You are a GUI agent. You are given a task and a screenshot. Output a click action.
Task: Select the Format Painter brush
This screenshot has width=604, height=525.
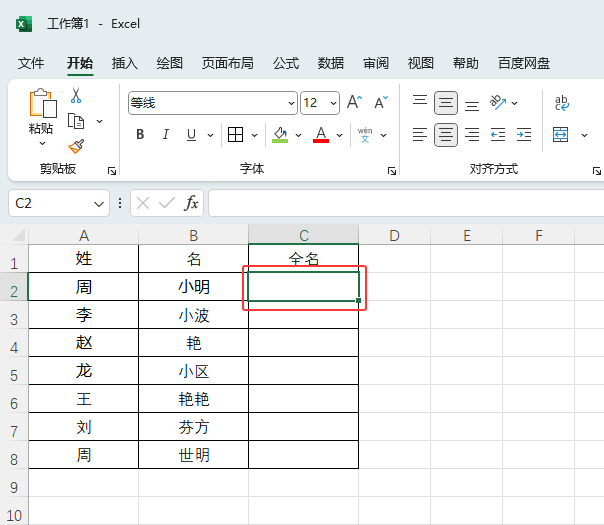pos(76,146)
